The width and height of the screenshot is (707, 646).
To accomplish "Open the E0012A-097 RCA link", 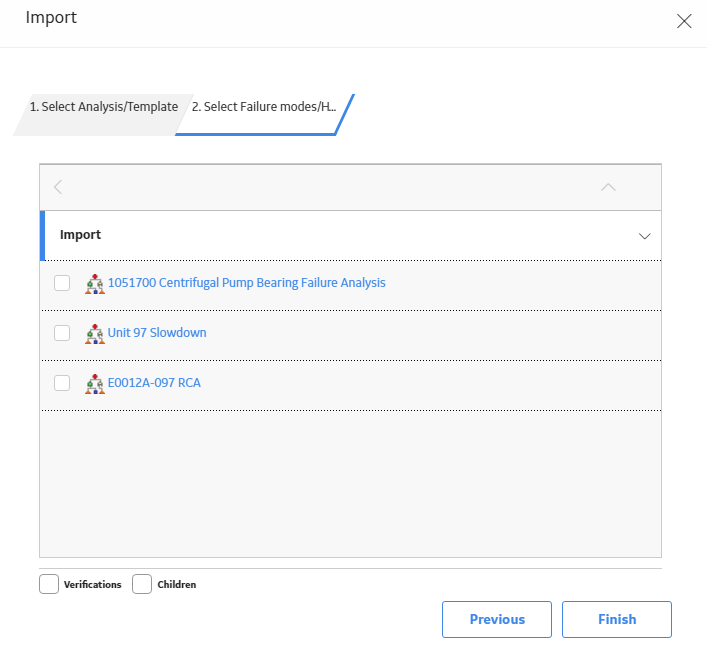I will (154, 383).
